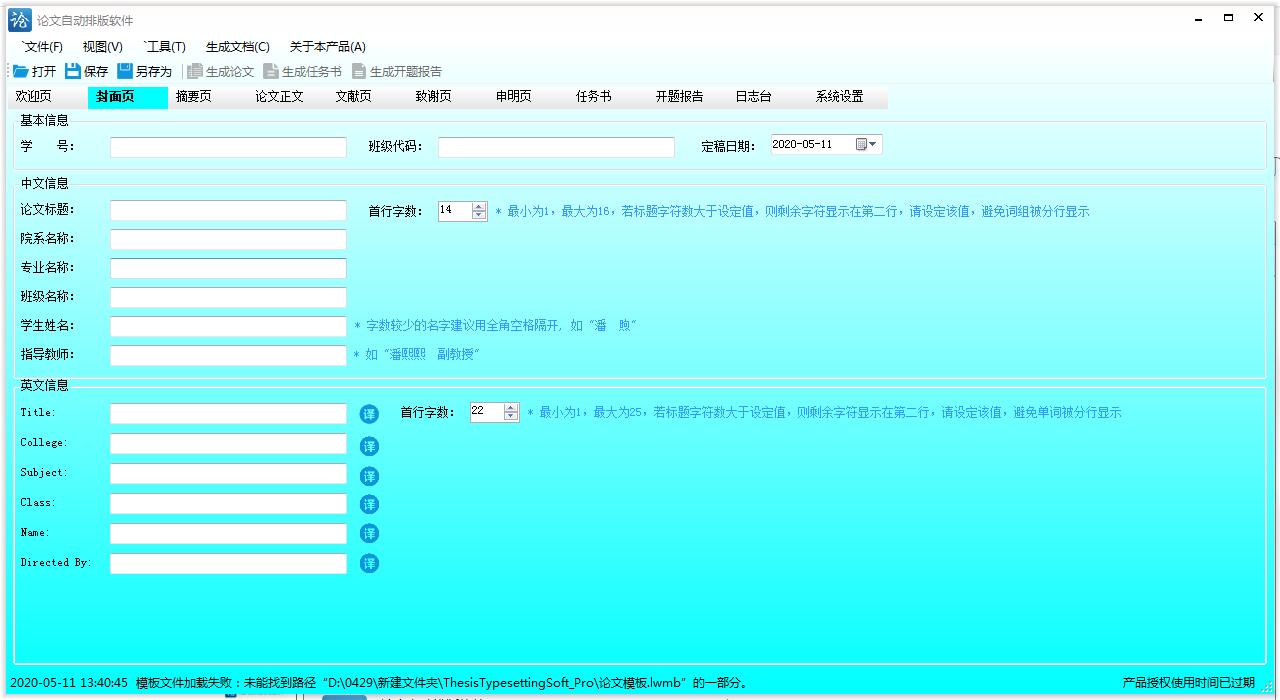Click the 生成开题报告 toolbar icon
Image resolution: width=1280 pixels, height=700 pixels.
point(359,71)
